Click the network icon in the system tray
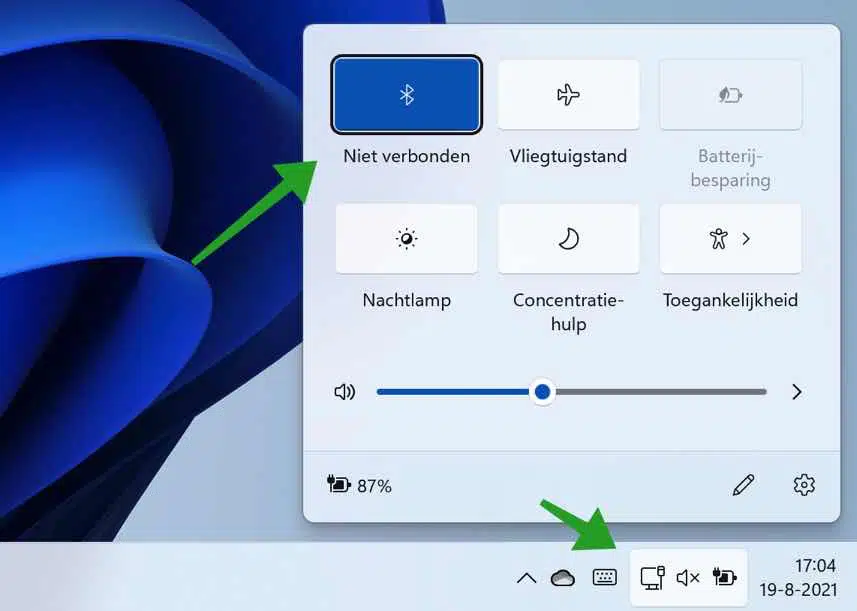This screenshot has width=857, height=611. (652, 578)
